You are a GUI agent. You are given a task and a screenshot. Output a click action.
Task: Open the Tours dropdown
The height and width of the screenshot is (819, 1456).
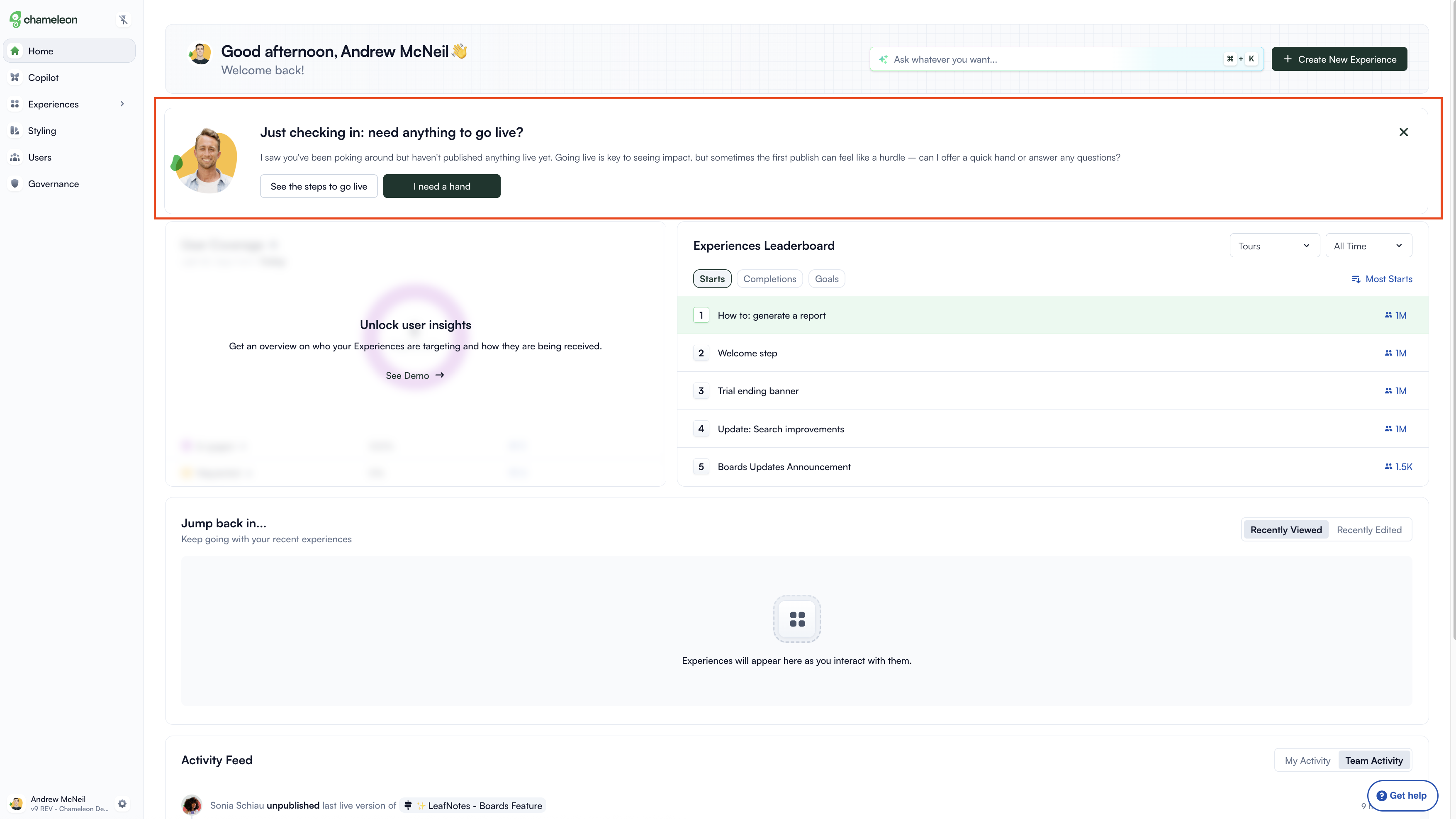(1274, 245)
